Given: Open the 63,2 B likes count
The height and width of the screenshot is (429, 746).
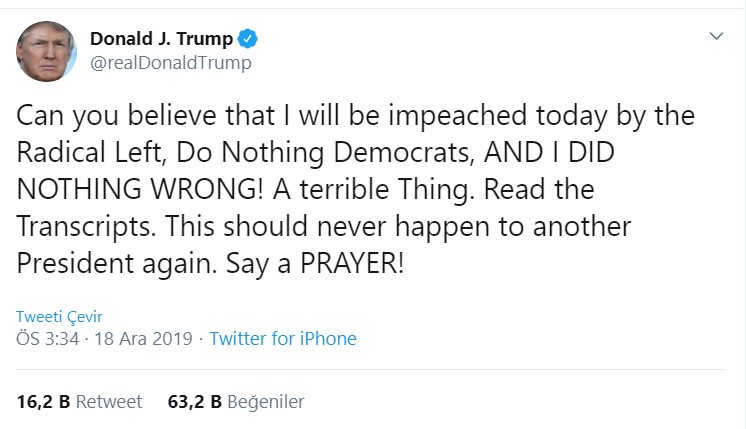Looking at the screenshot, I should 194,402.
